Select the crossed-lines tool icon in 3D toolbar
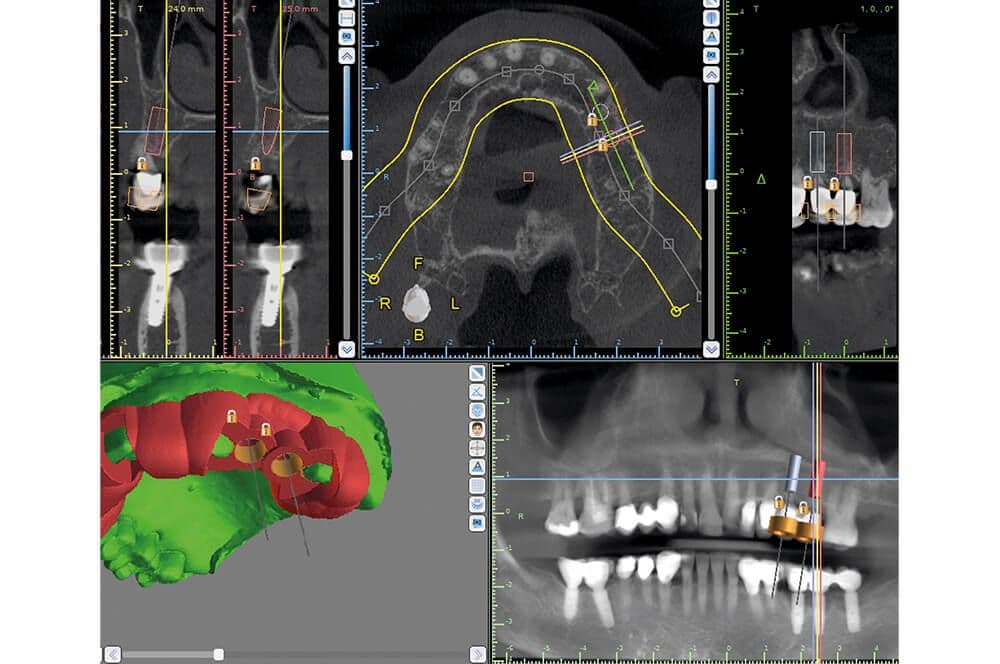Viewport: 1000px width, 664px height. coord(477,392)
